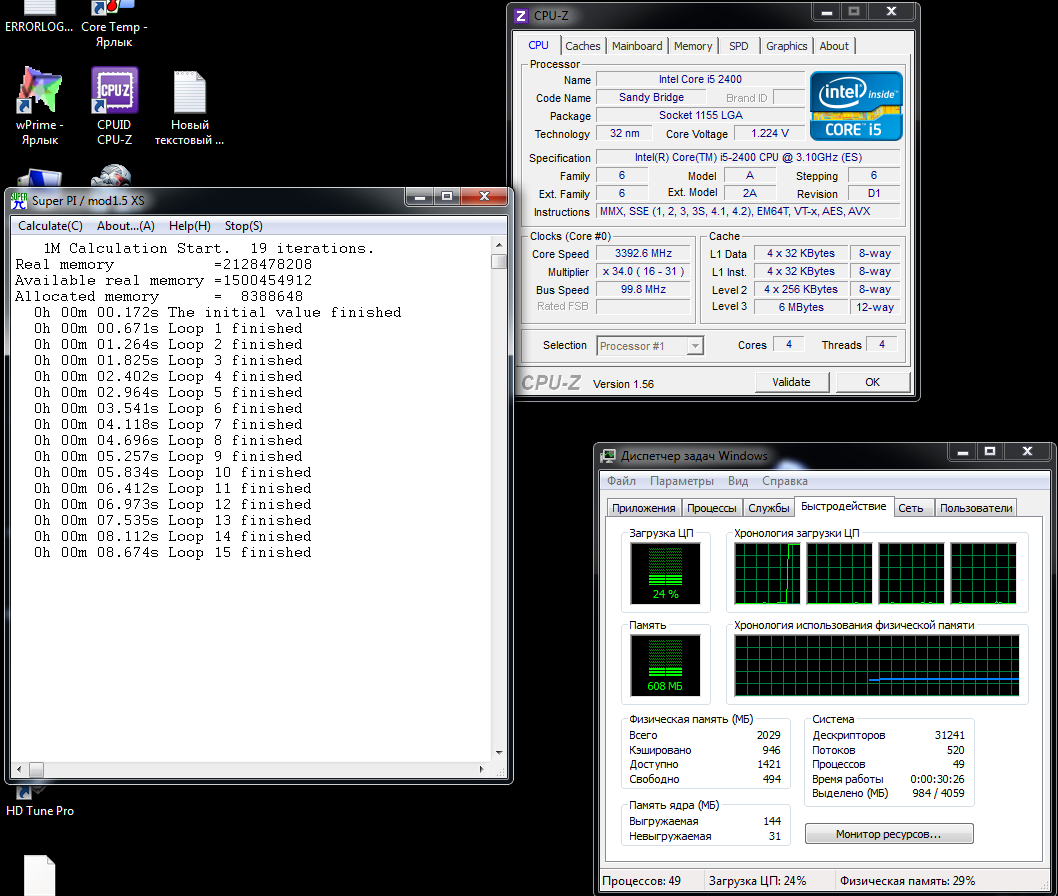Click the Super PI horizontal scrollbar

[x=250, y=770]
